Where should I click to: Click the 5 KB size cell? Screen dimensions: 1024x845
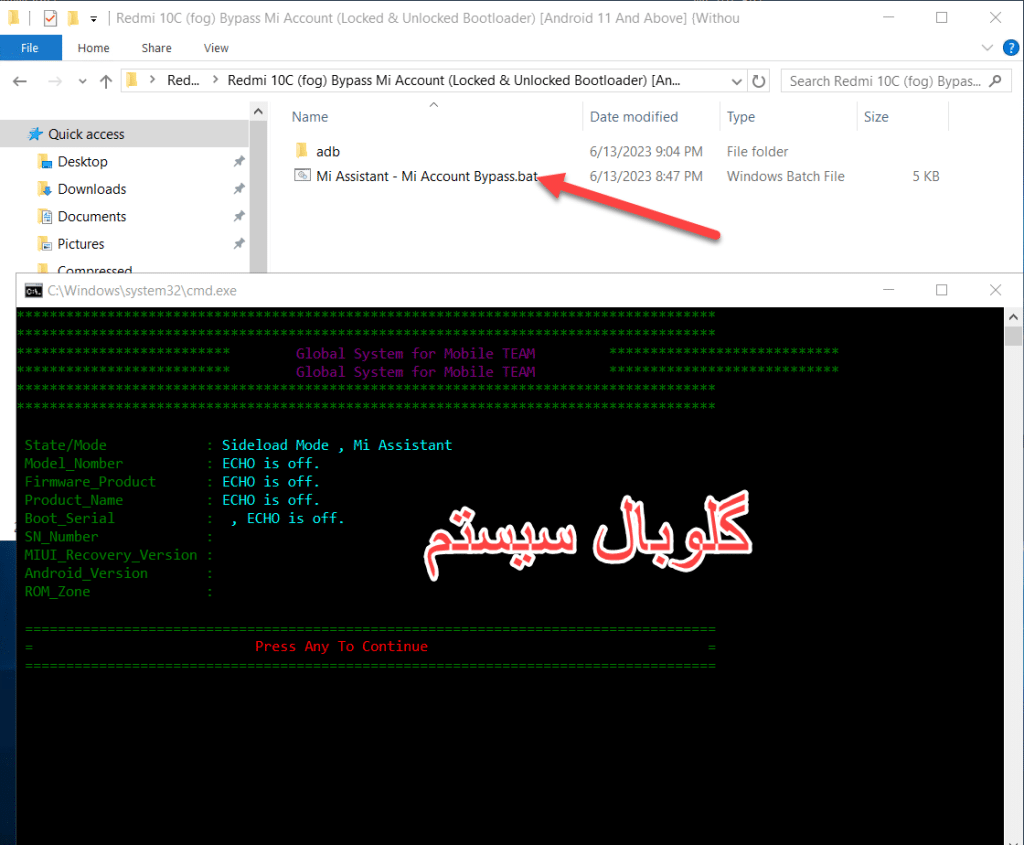click(925, 176)
